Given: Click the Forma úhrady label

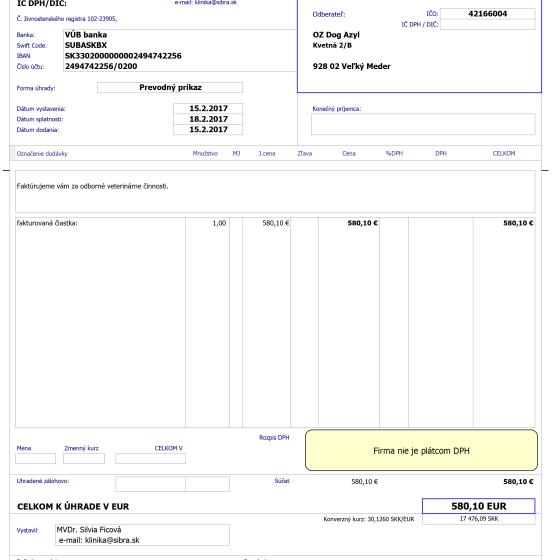Looking at the screenshot, I should click(36, 88).
